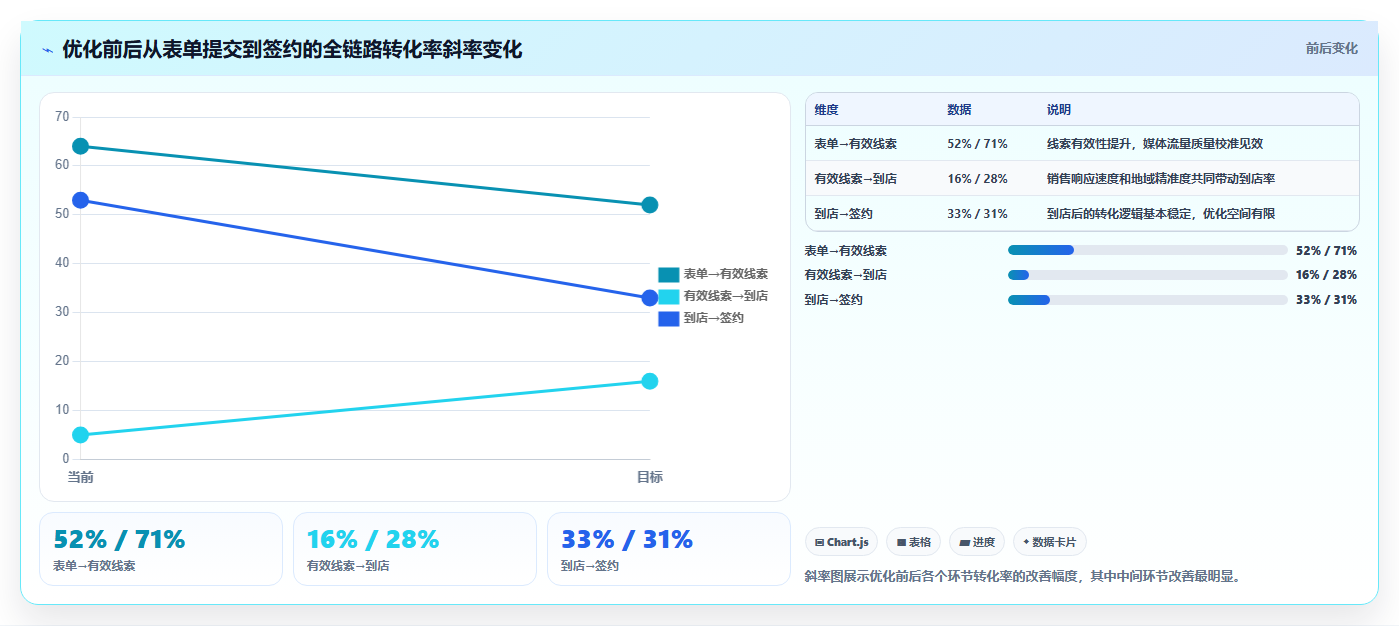This screenshot has height=626, width=1399.
Task: Click the 当前 x-axis label
Action: (x=81, y=477)
